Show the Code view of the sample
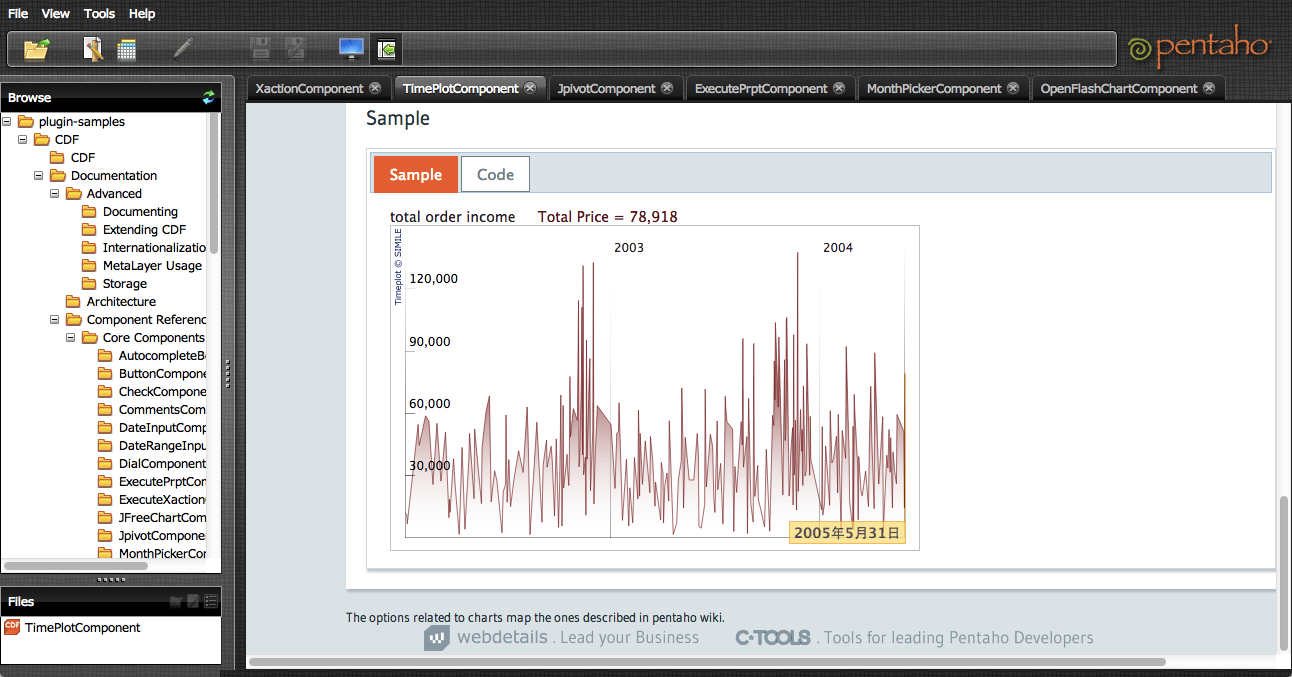This screenshot has width=1292, height=677. click(495, 174)
